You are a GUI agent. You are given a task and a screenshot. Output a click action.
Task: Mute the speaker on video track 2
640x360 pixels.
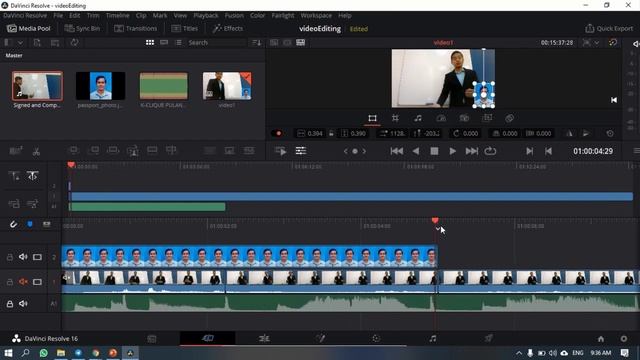23,257
